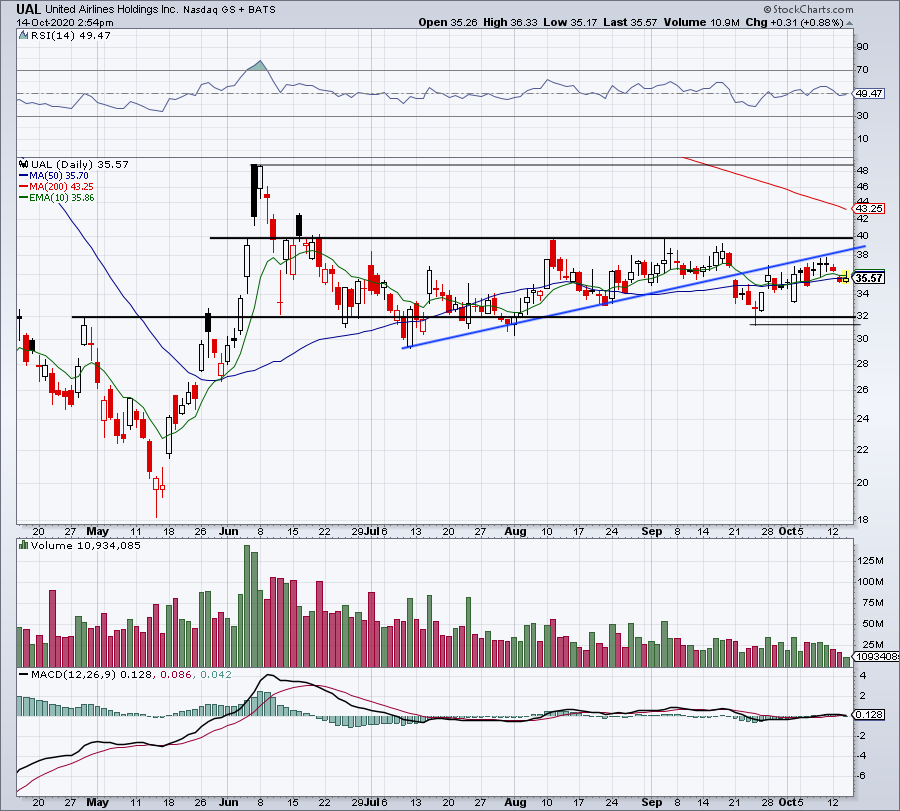
Task: Select the UAL ticker symbol in the title
Action: point(28,9)
